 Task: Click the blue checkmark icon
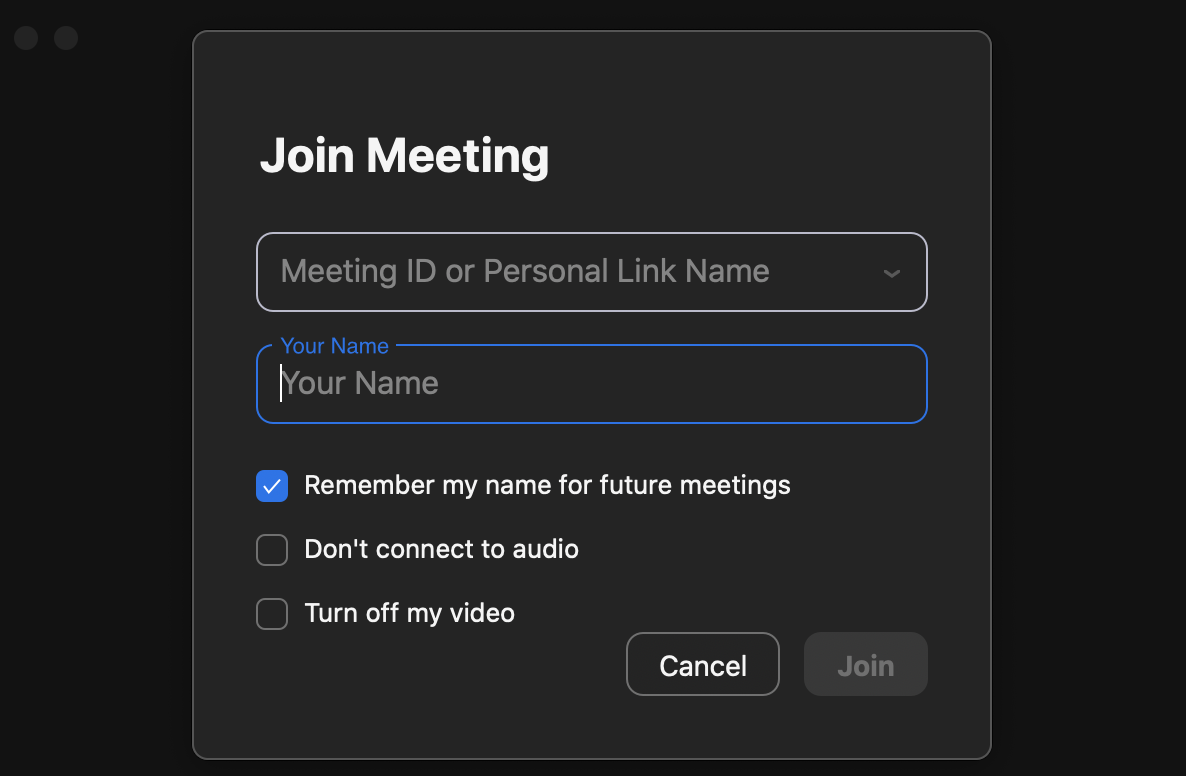point(272,486)
